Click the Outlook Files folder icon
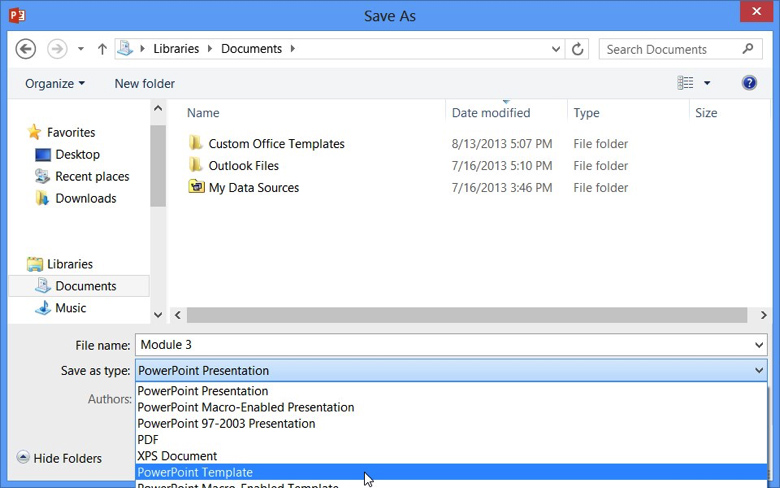Image resolution: width=780 pixels, height=488 pixels. click(x=196, y=165)
